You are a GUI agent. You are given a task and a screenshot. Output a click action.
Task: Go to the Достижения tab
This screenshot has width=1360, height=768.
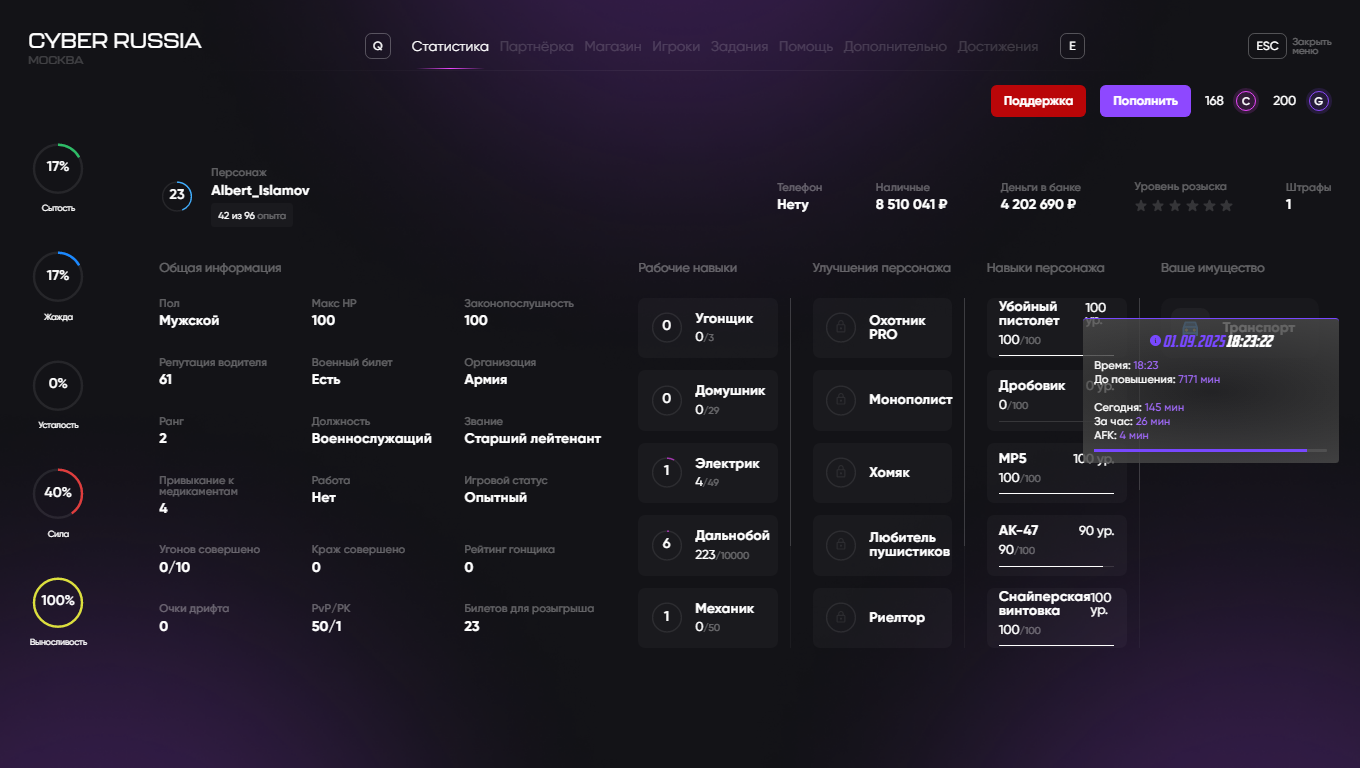[x=998, y=46]
